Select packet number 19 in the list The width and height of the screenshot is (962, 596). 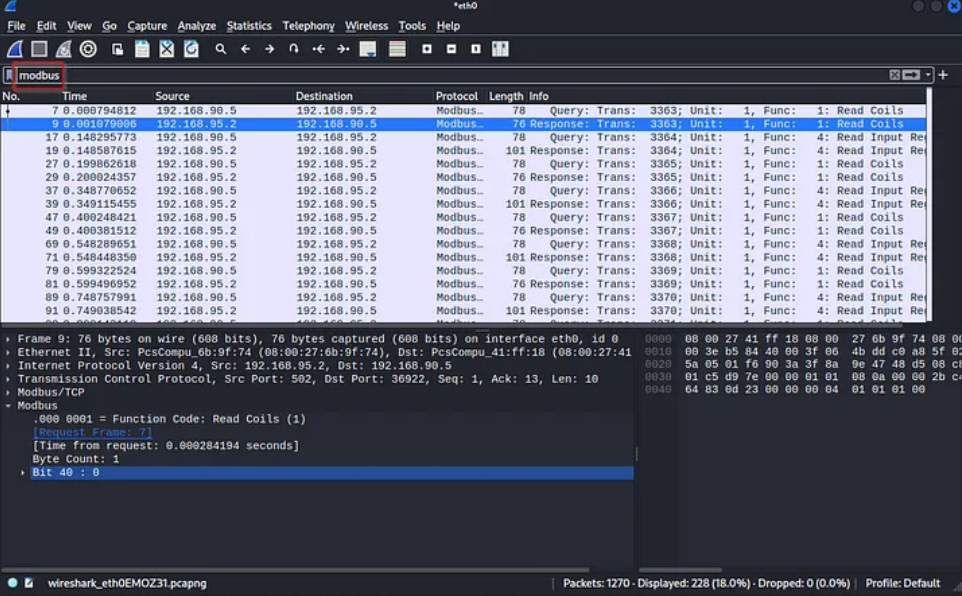click(200, 150)
